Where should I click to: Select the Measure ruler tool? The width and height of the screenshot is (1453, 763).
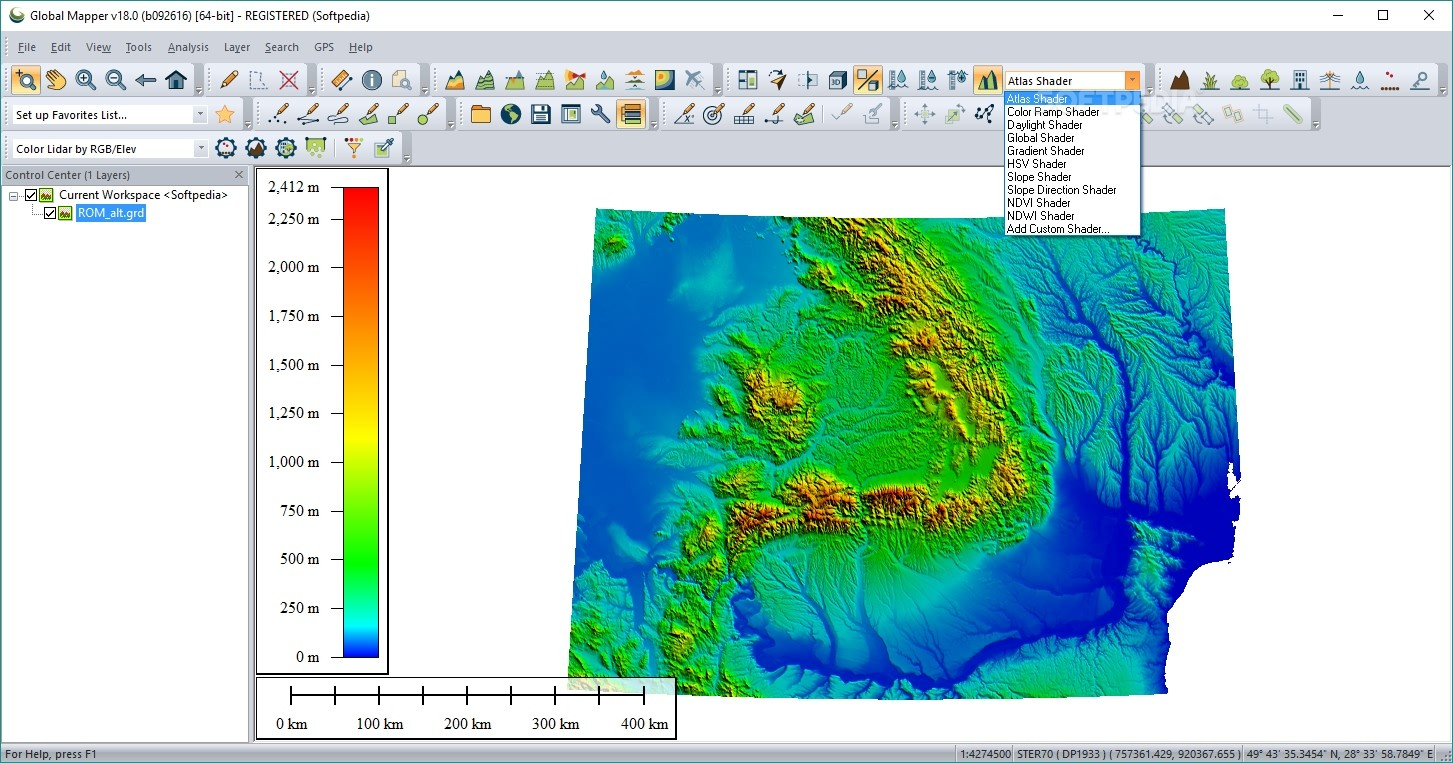[x=341, y=80]
